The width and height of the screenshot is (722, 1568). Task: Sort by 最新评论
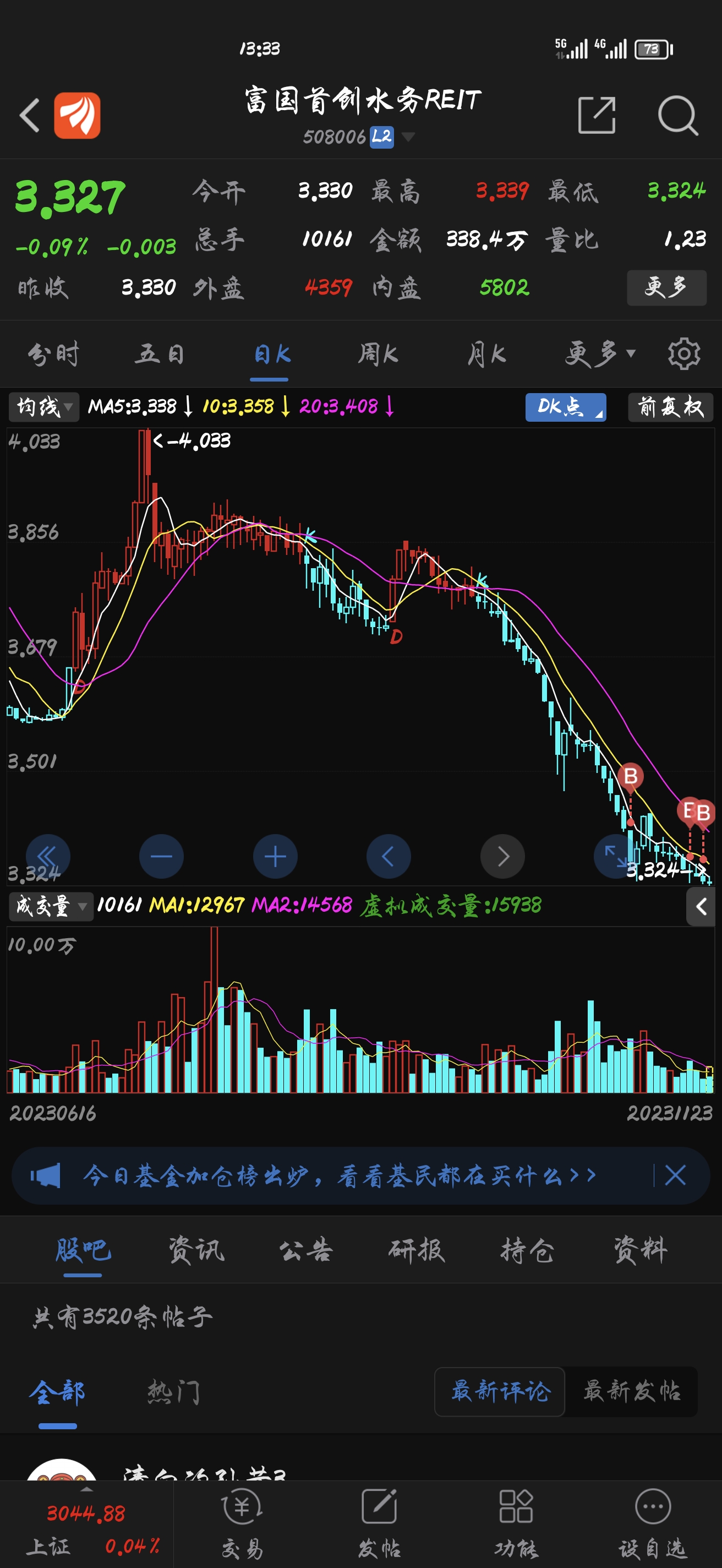(x=500, y=1391)
